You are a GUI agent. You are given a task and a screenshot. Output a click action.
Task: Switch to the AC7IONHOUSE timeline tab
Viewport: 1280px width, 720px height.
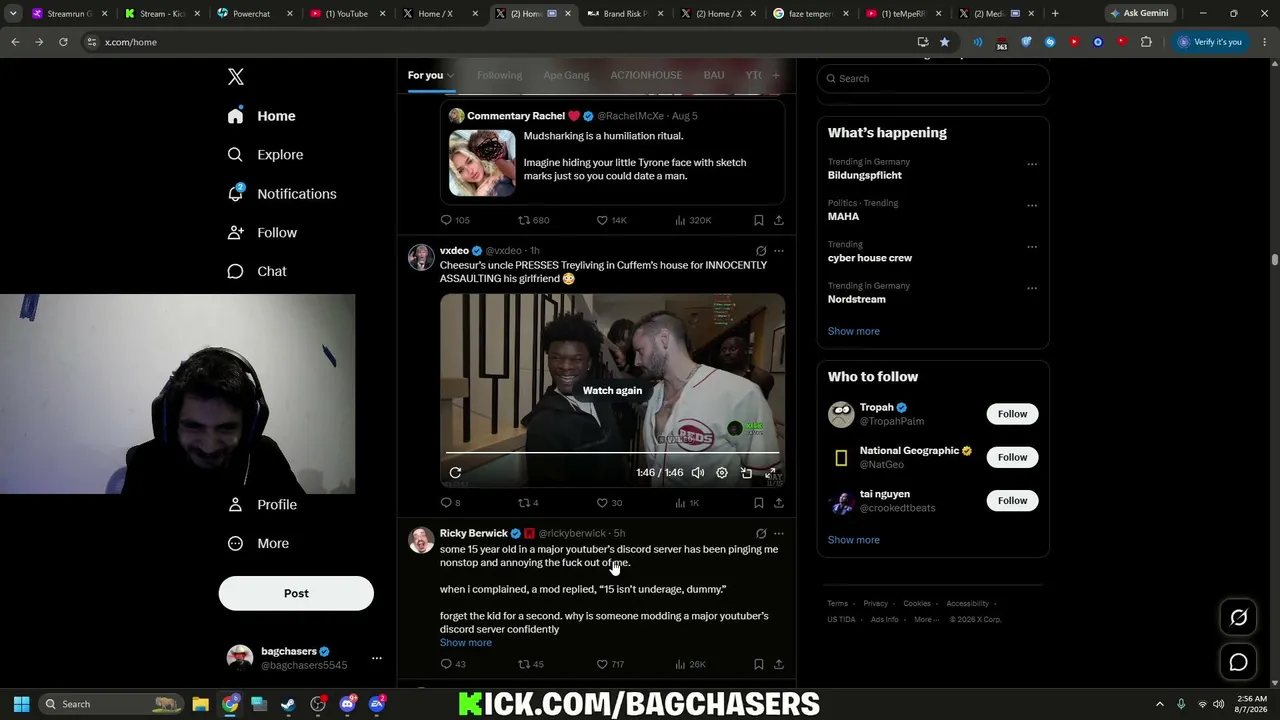click(646, 76)
